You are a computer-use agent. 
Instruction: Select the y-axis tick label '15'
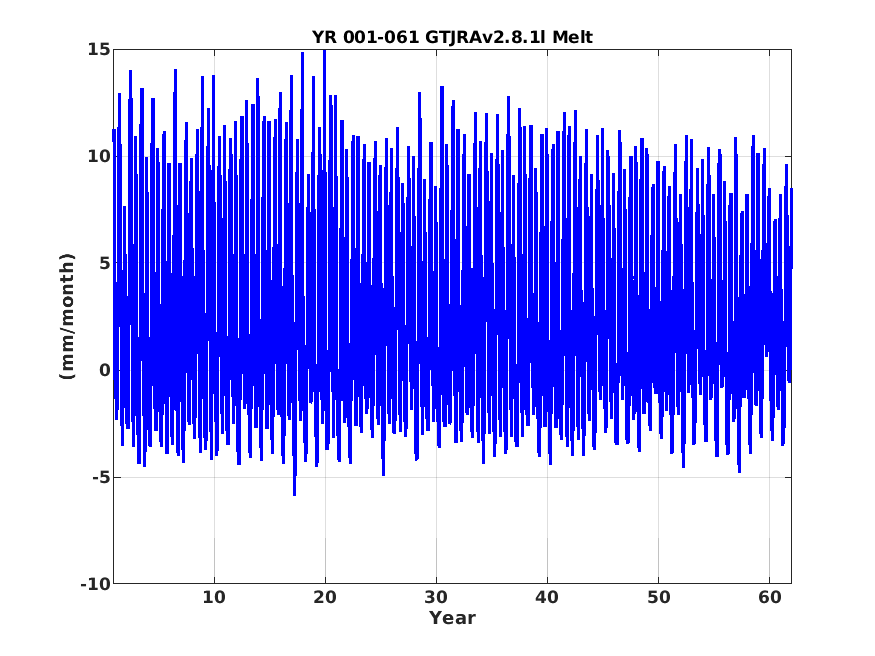98,49
